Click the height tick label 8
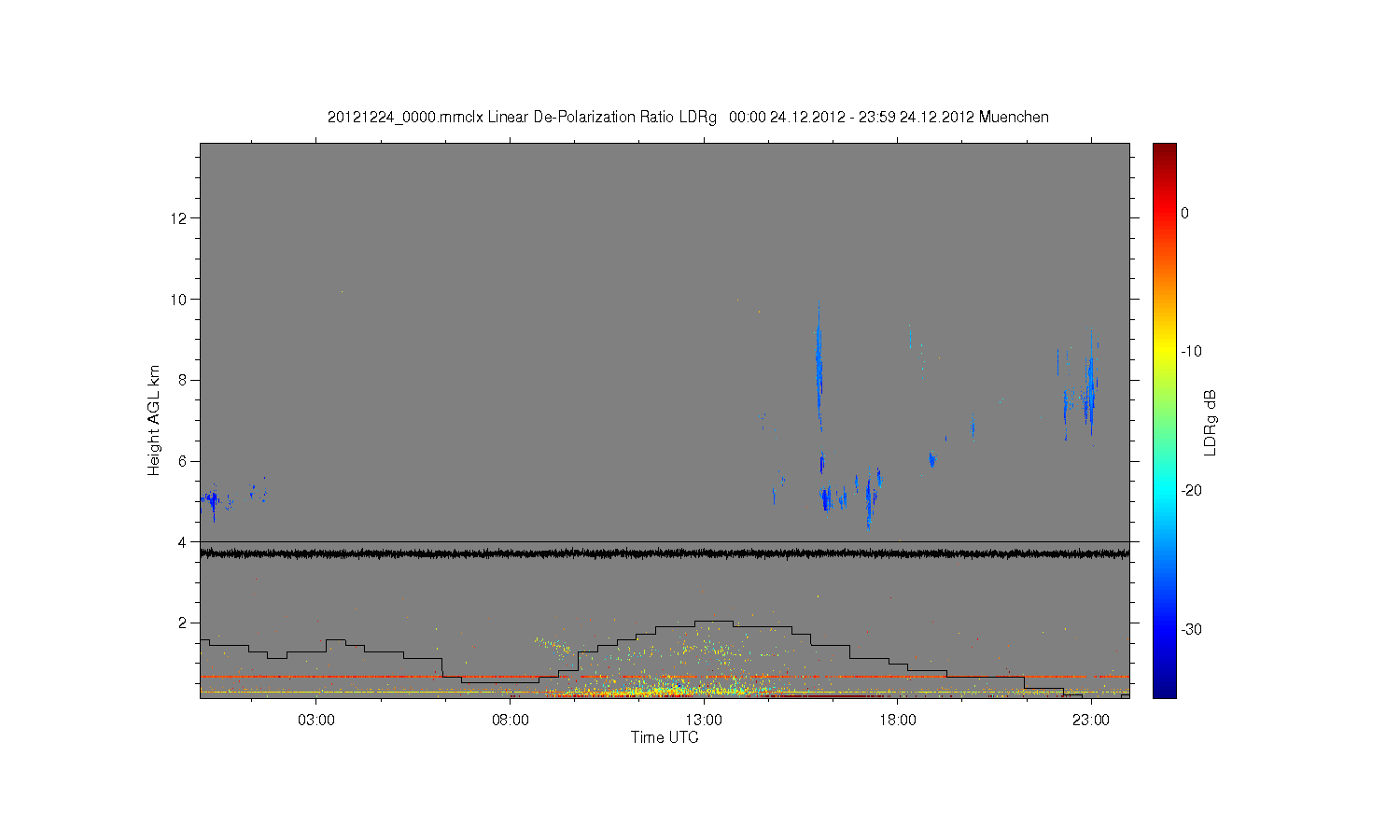 [184, 380]
